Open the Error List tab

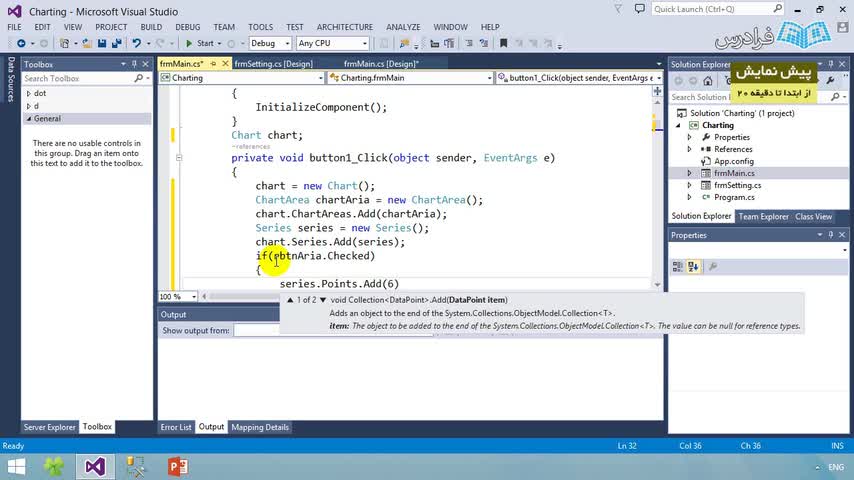tap(176, 427)
